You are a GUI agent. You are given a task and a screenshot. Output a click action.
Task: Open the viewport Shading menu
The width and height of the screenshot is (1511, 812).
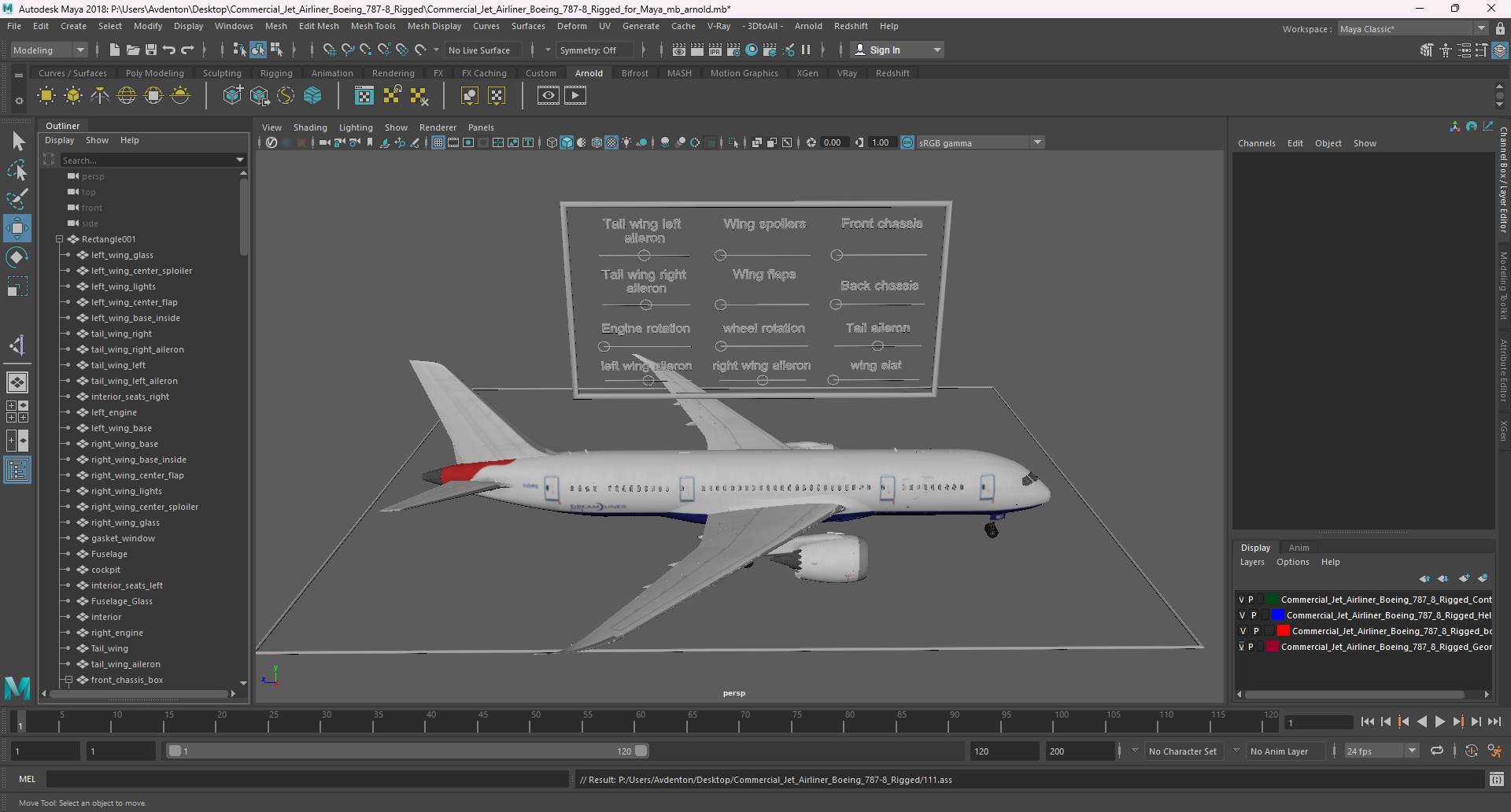(x=310, y=127)
